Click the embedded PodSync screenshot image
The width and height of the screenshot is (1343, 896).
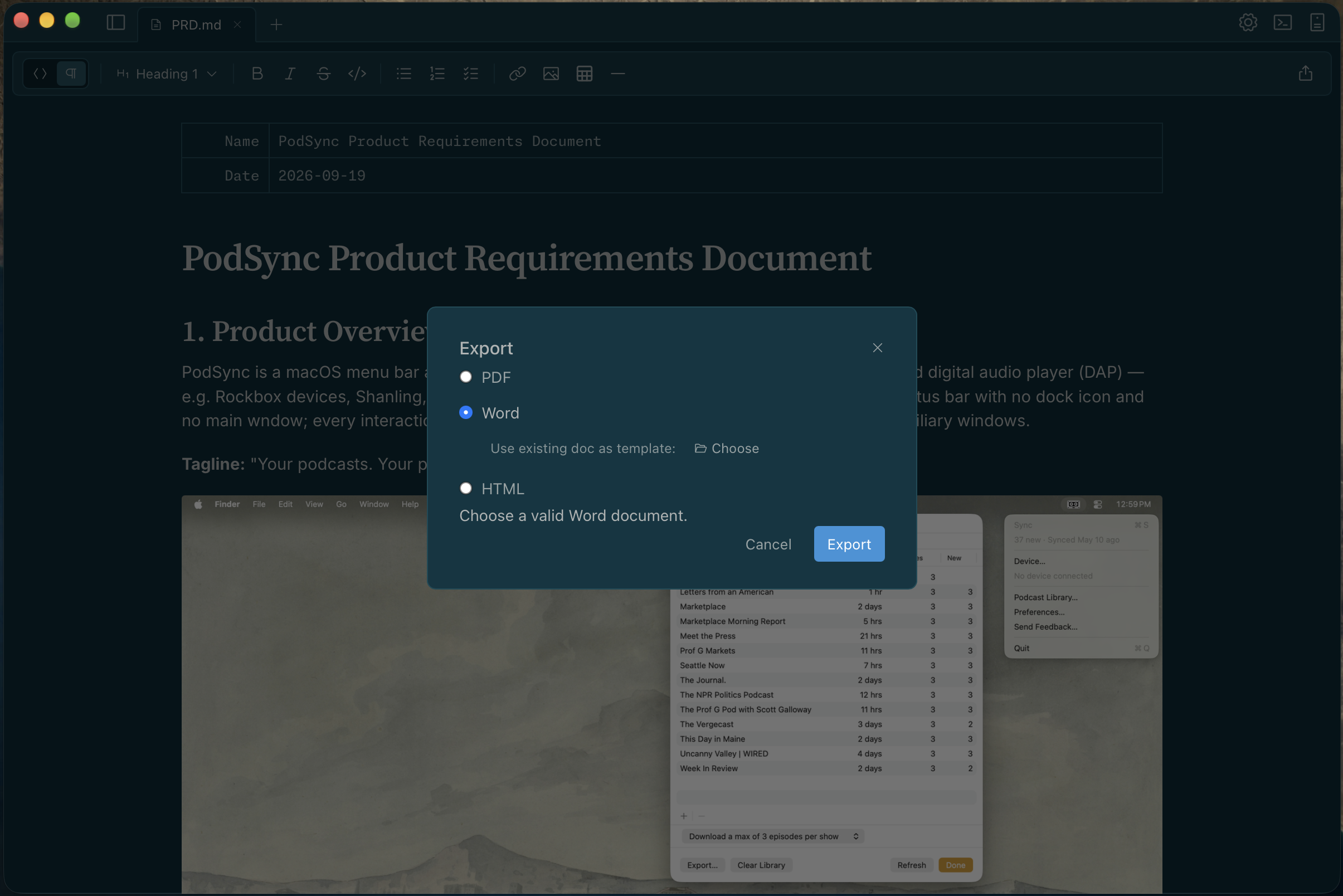[x=672, y=694]
